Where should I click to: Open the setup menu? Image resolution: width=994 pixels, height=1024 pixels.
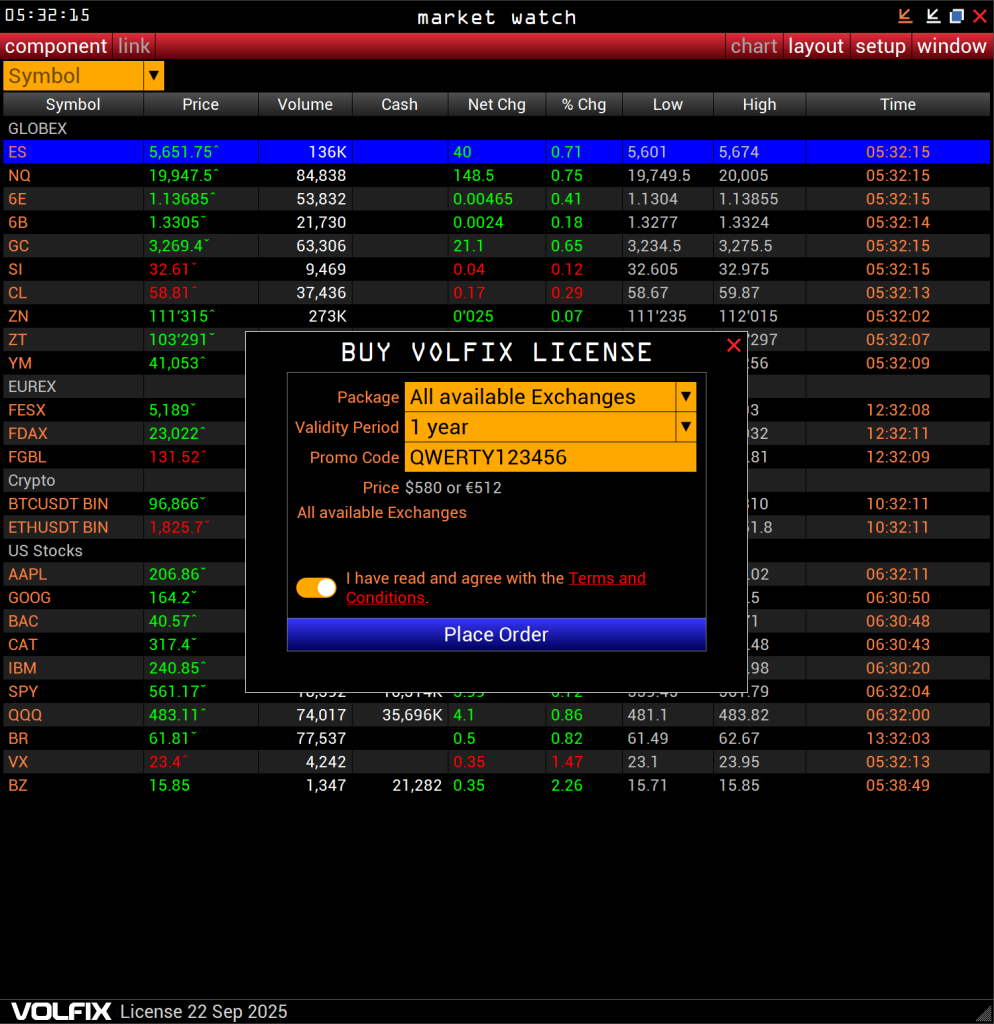[x=880, y=46]
